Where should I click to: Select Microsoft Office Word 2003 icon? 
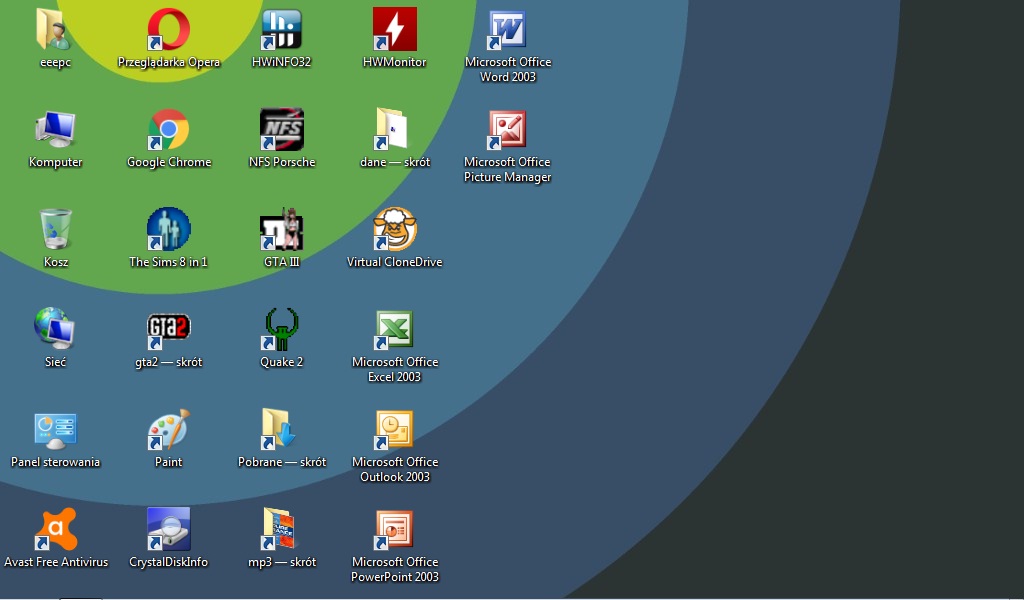tap(507, 30)
